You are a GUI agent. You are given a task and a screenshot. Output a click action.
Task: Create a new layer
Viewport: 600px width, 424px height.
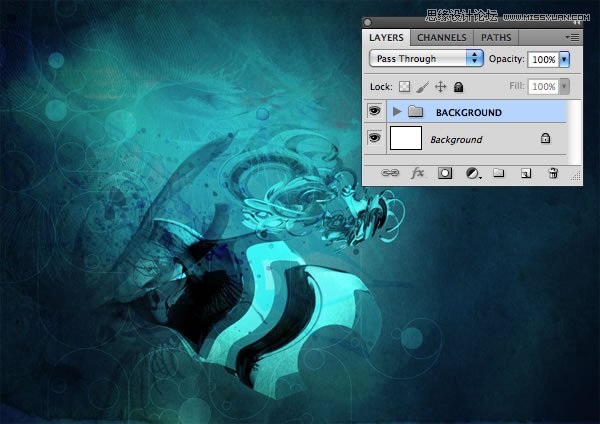coord(526,174)
